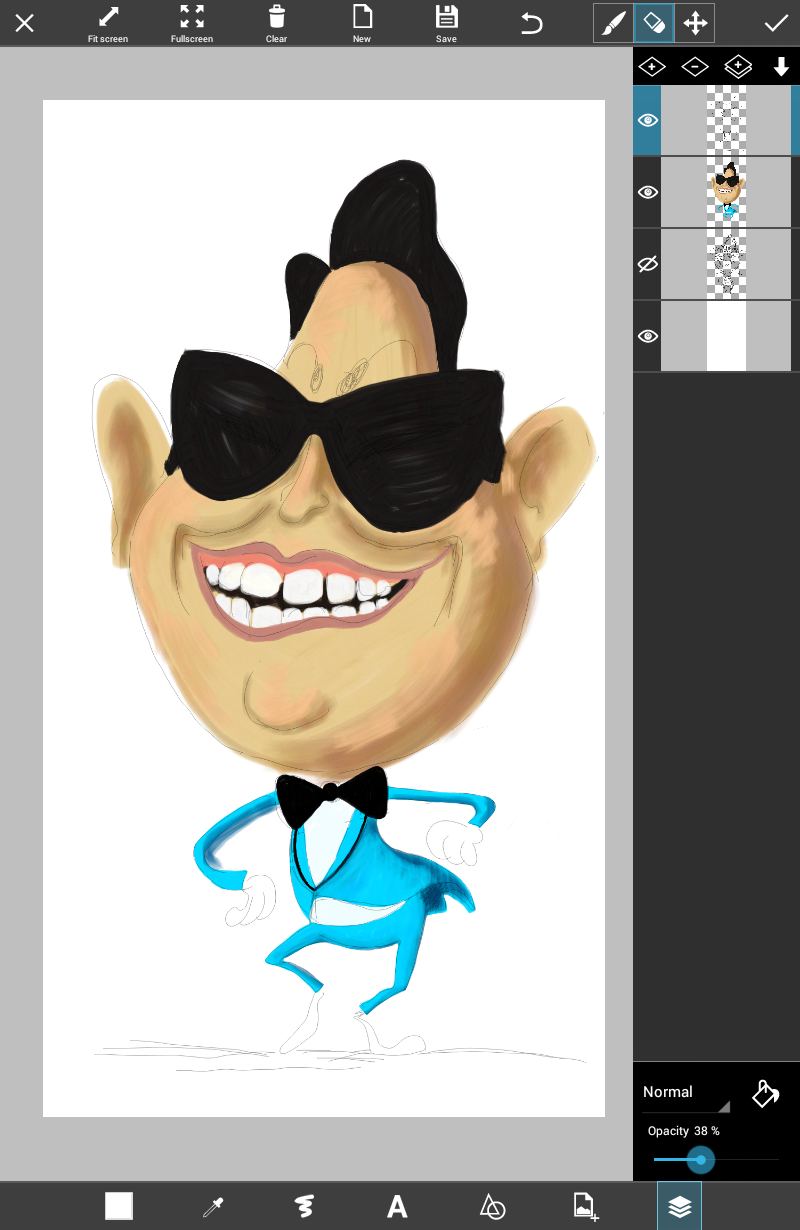800x1230 pixels.
Task: Tap the Fit screen icon
Action: tap(108, 24)
